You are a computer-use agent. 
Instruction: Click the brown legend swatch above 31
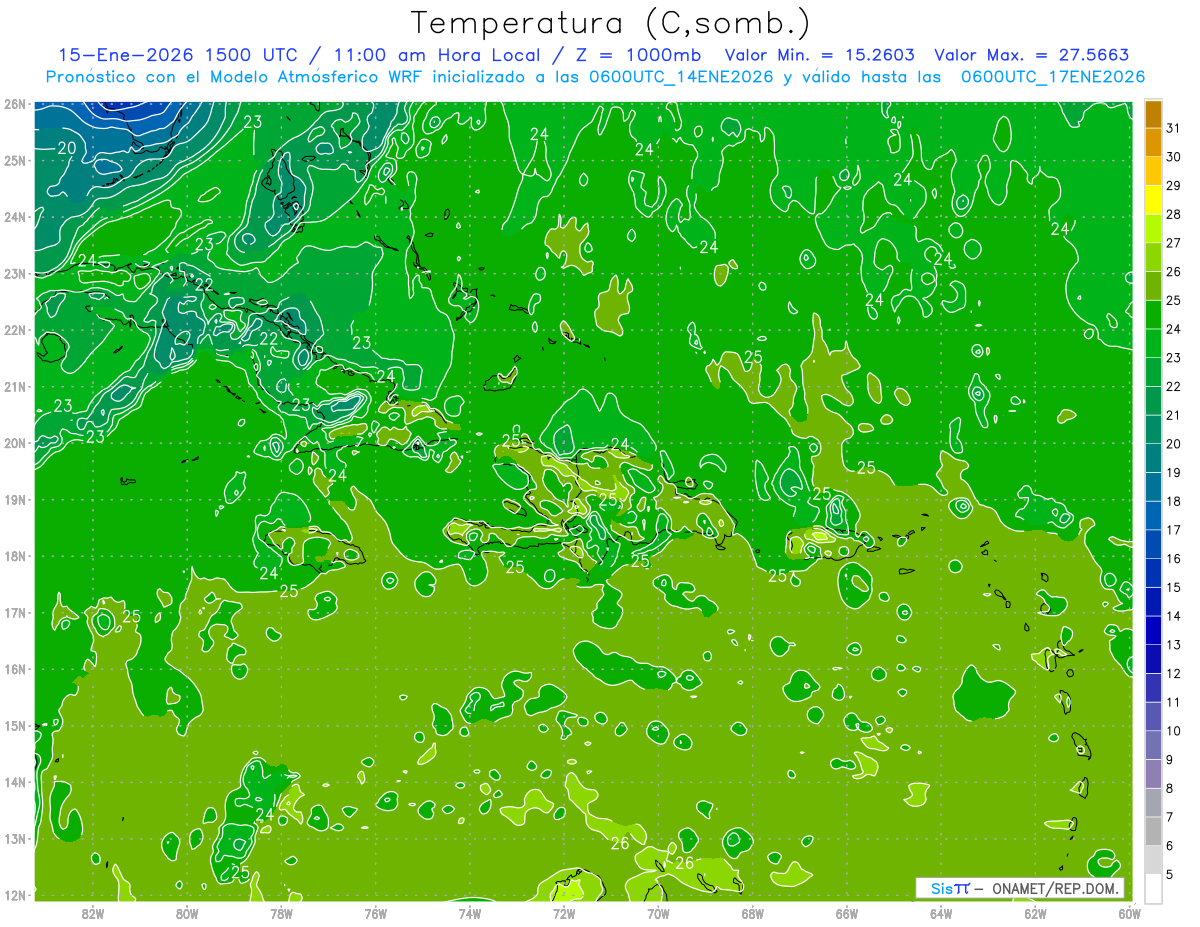click(x=1153, y=113)
